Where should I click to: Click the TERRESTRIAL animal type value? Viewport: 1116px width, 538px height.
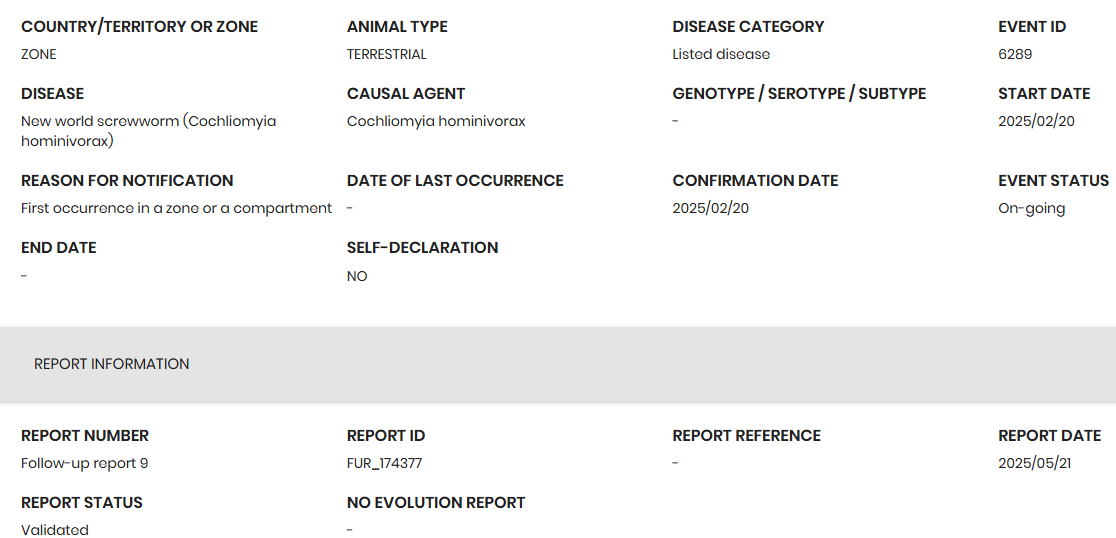(x=387, y=54)
